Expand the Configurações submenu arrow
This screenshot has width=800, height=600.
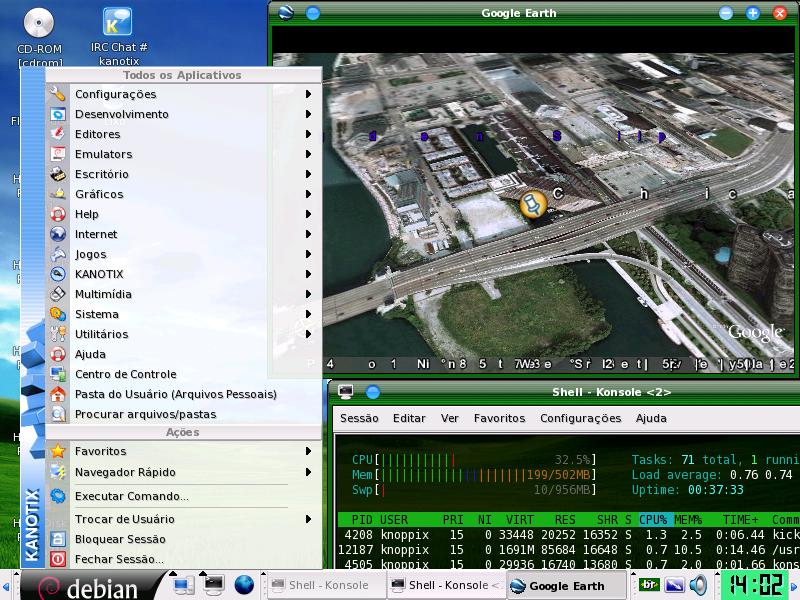(x=308, y=94)
